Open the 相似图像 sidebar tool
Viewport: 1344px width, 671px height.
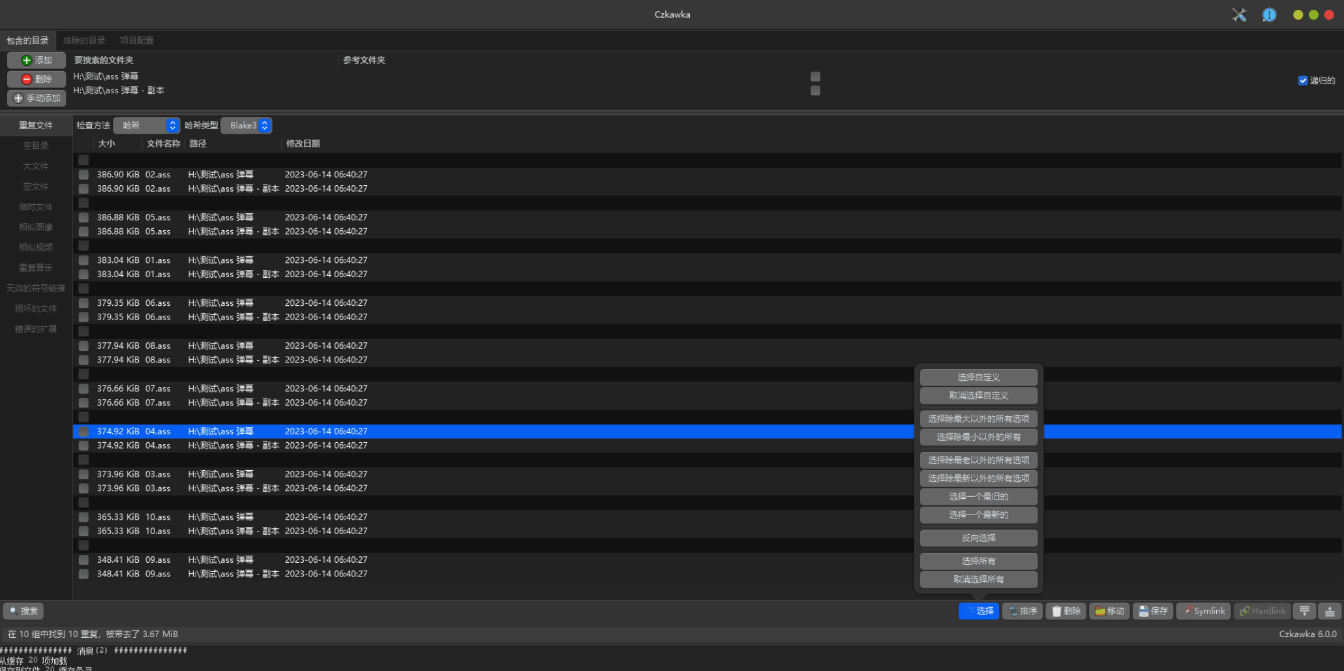(36, 227)
